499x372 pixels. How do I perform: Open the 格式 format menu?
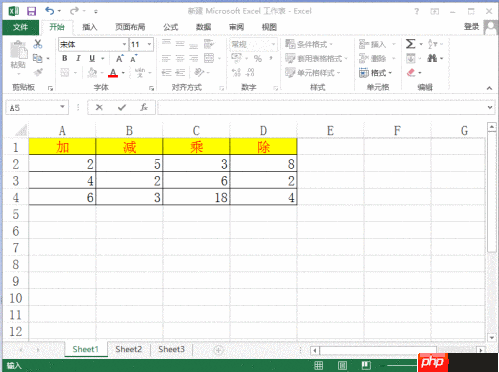(376, 73)
